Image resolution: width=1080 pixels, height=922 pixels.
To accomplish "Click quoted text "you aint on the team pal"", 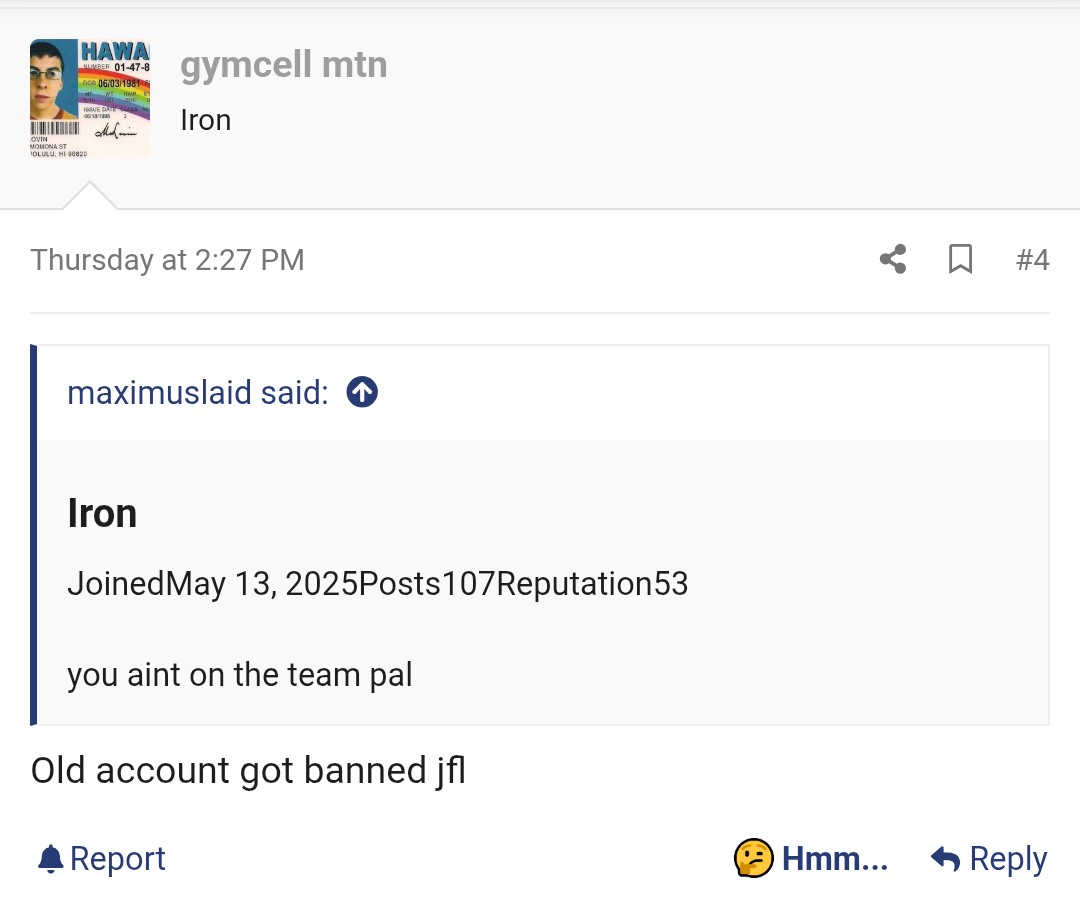I will pos(240,675).
